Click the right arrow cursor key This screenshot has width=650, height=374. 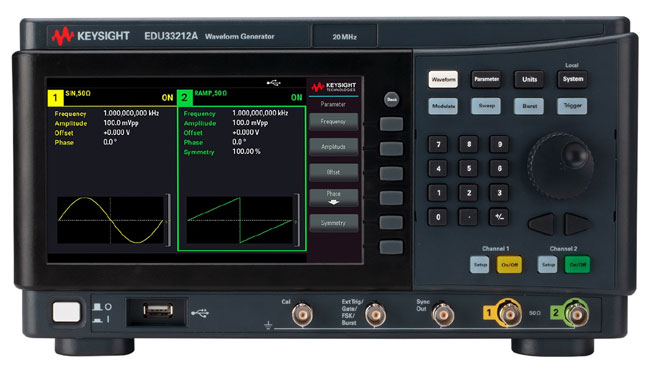pyautogui.click(x=577, y=224)
